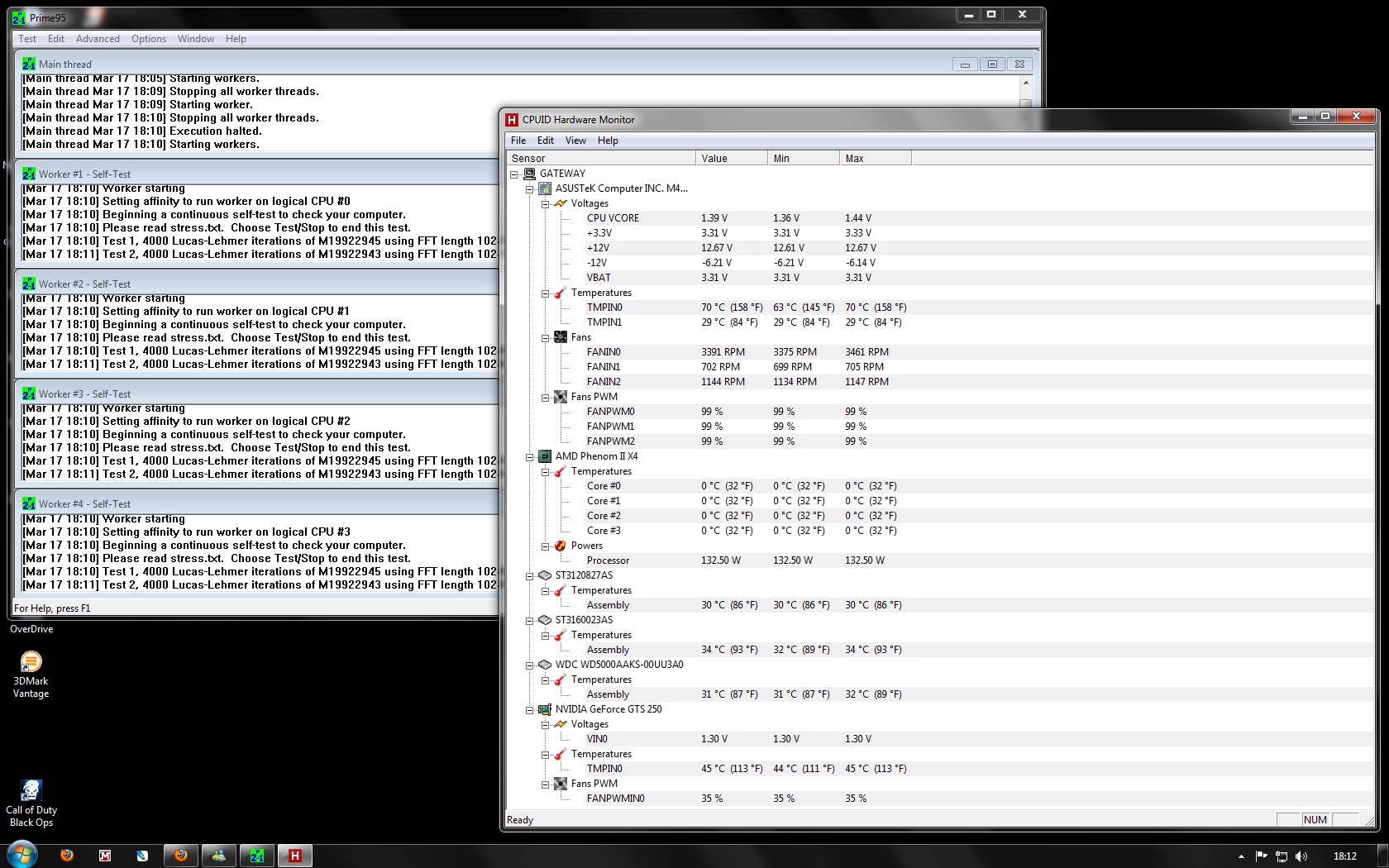Viewport: 1389px width, 868px height.
Task: Click the Min column header
Action: coord(804,158)
